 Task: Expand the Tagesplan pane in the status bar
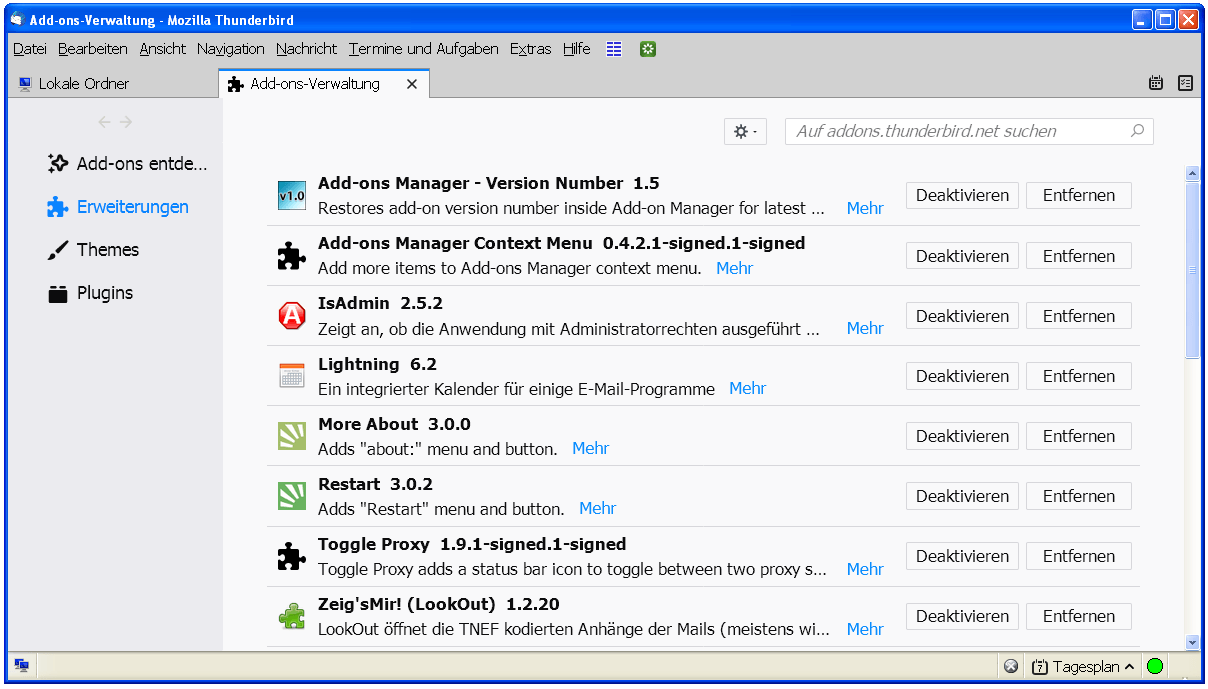[1083, 666]
